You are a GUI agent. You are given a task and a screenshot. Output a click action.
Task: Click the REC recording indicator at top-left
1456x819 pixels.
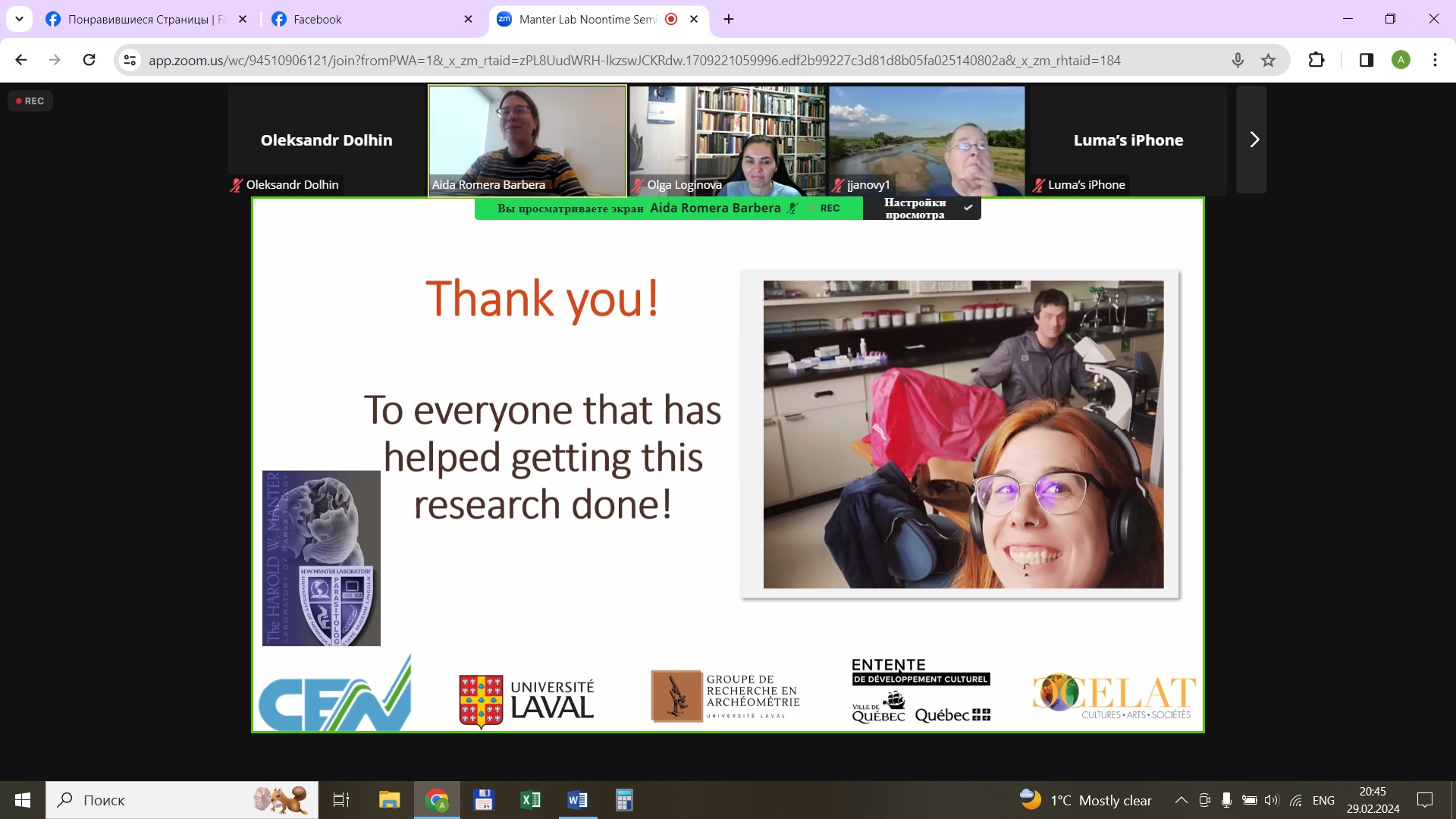click(x=30, y=101)
